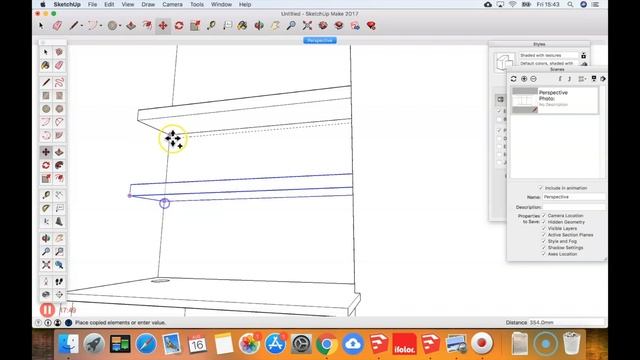The image size is (640, 360).
Task: Pick the Line pencil tool in top toolbar
Action: tap(73, 26)
